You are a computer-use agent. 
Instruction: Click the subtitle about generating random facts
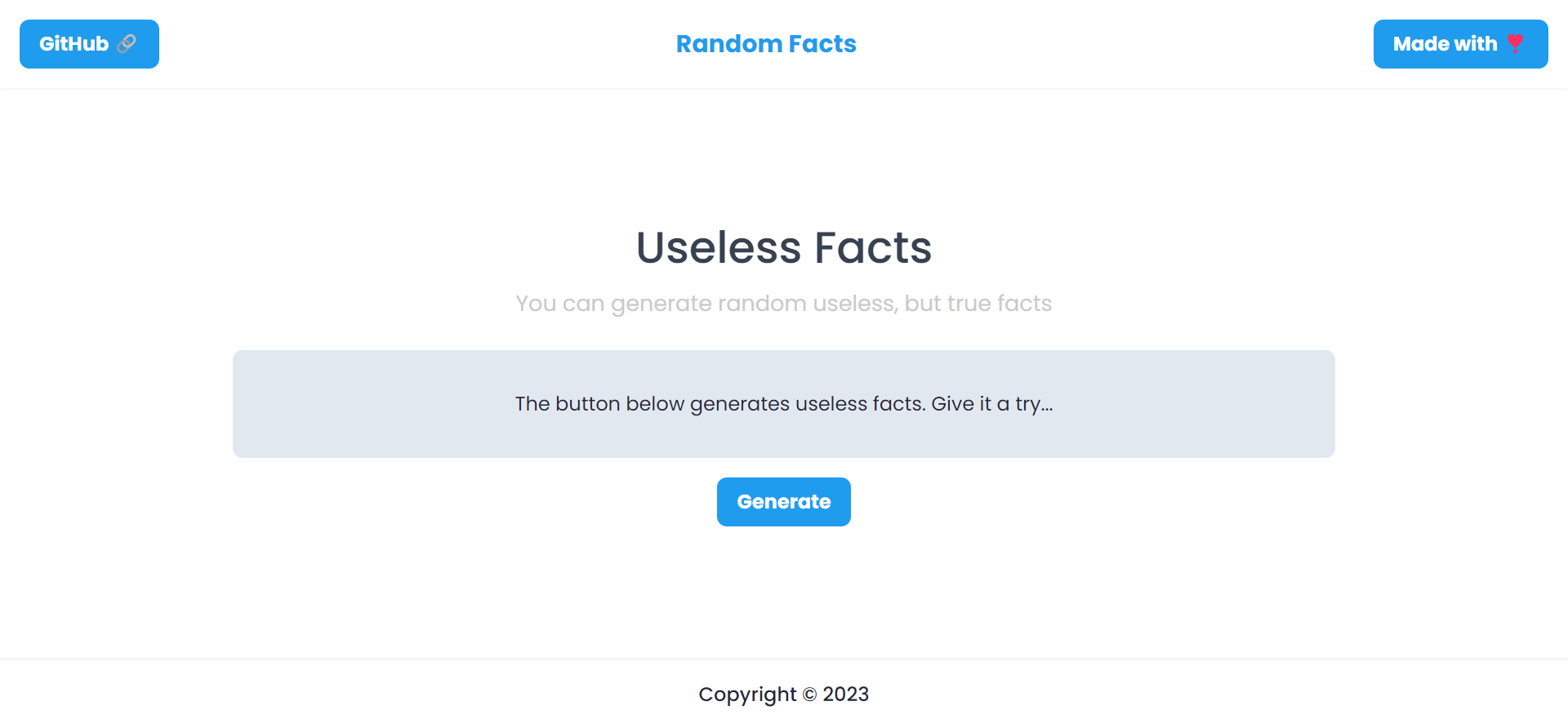783,303
